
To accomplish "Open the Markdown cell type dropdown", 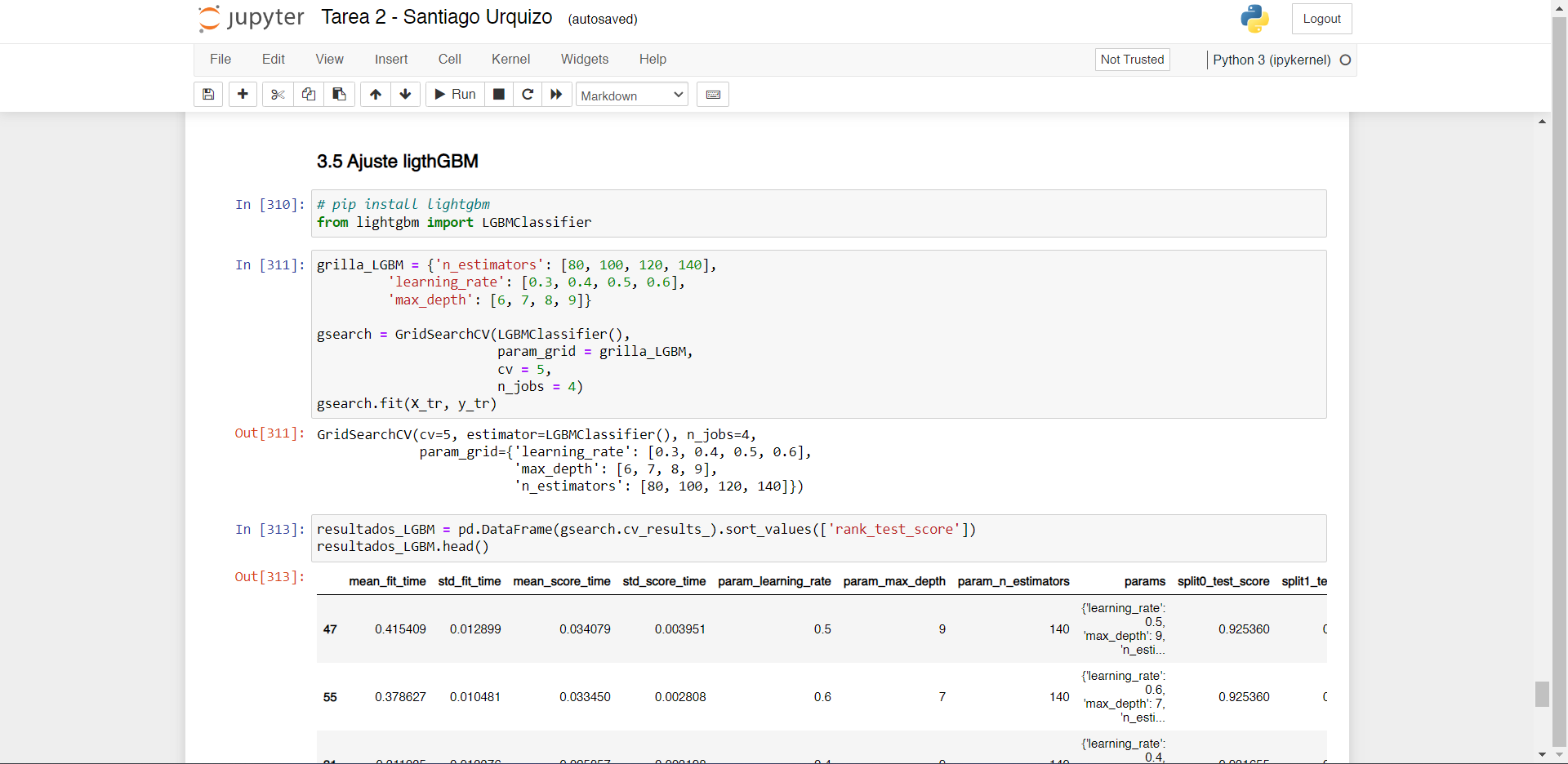I will pos(631,95).
